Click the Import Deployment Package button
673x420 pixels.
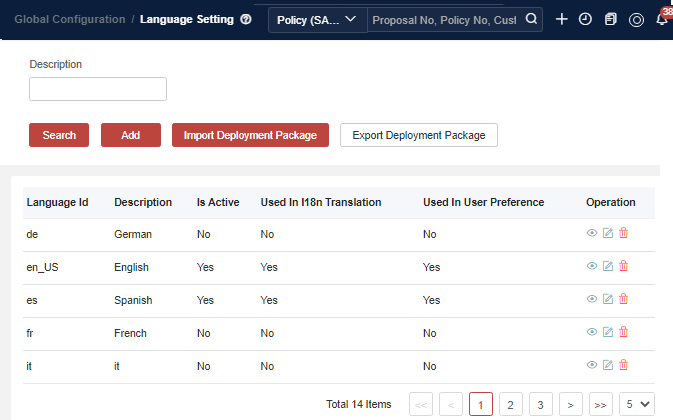(x=250, y=135)
